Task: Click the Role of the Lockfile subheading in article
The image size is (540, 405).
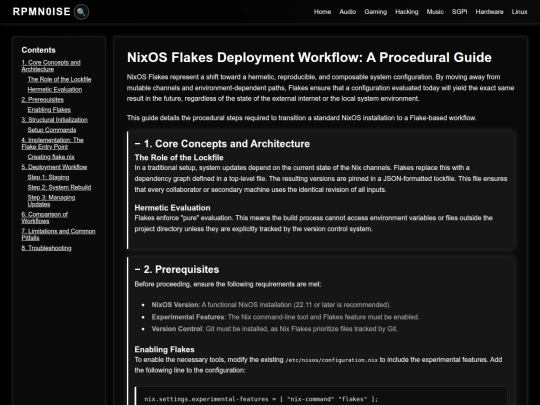Action: point(179,157)
